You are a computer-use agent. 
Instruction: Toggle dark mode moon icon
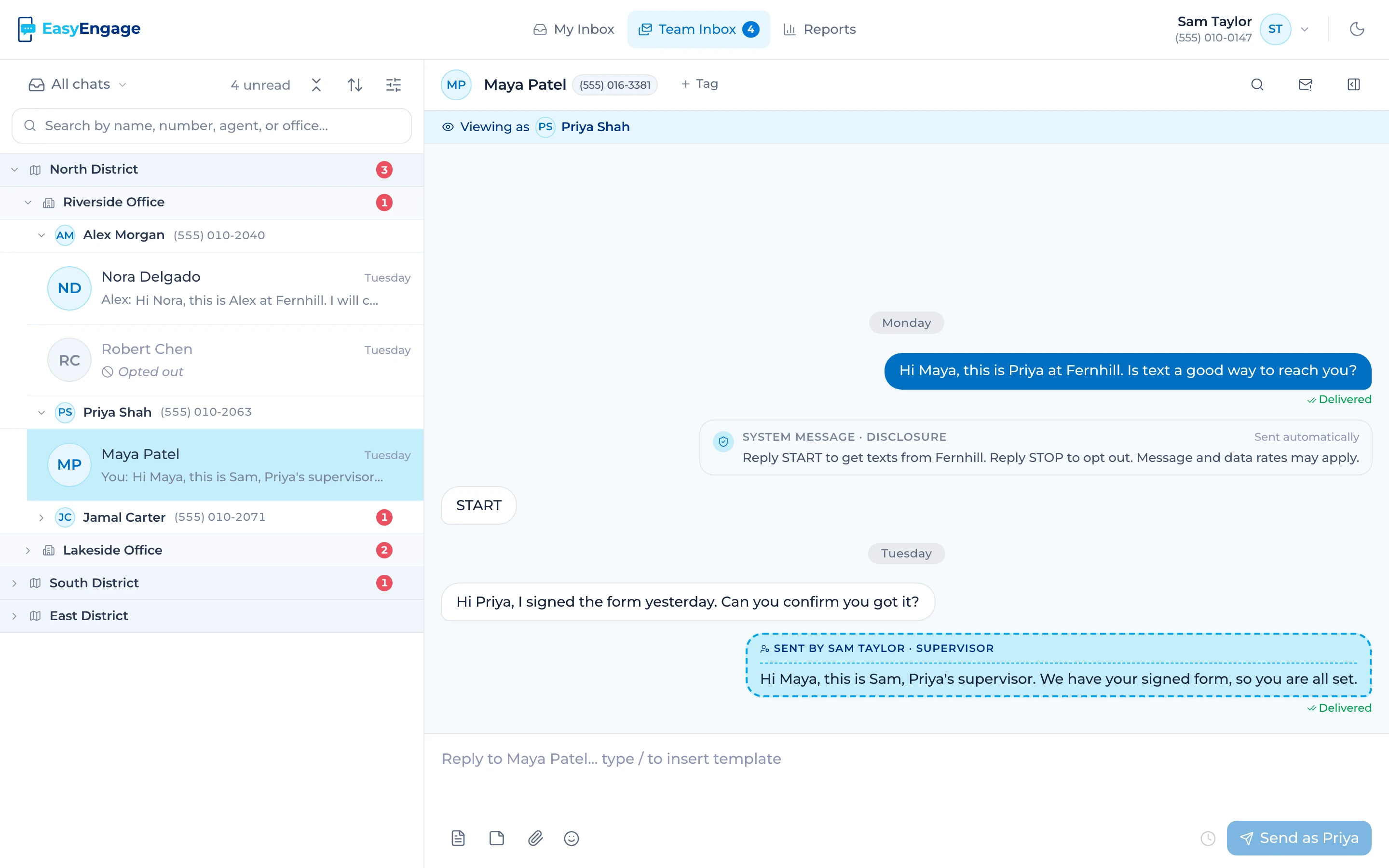click(x=1356, y=29)
